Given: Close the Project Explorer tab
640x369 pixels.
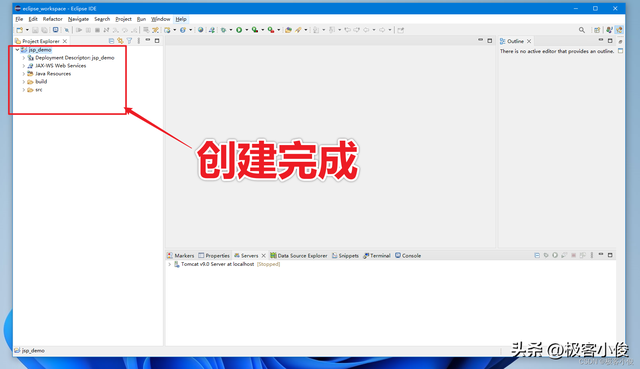Looking at the screenshot, I should click(x=65, y=41).
